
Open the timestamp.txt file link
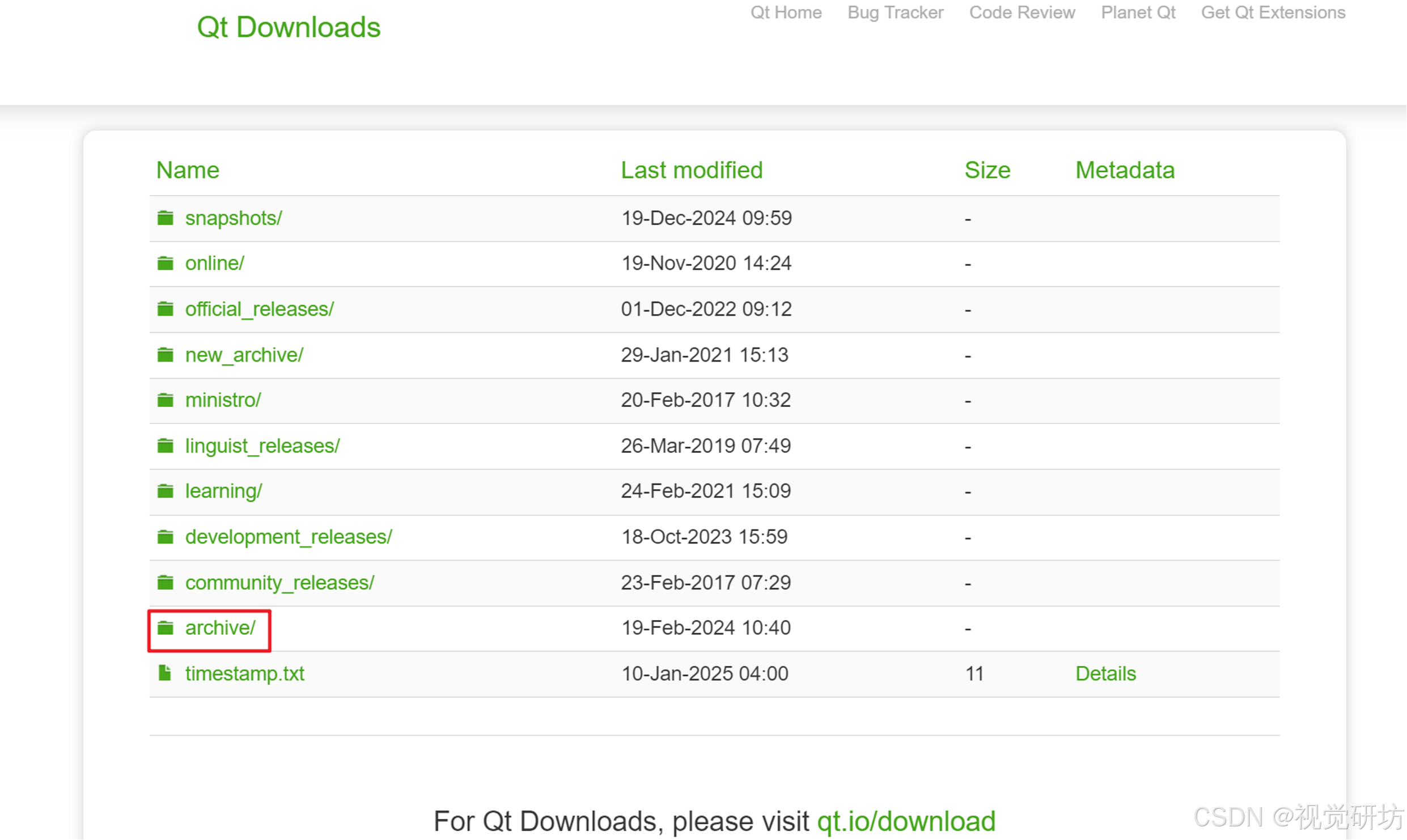coord(244,673)
